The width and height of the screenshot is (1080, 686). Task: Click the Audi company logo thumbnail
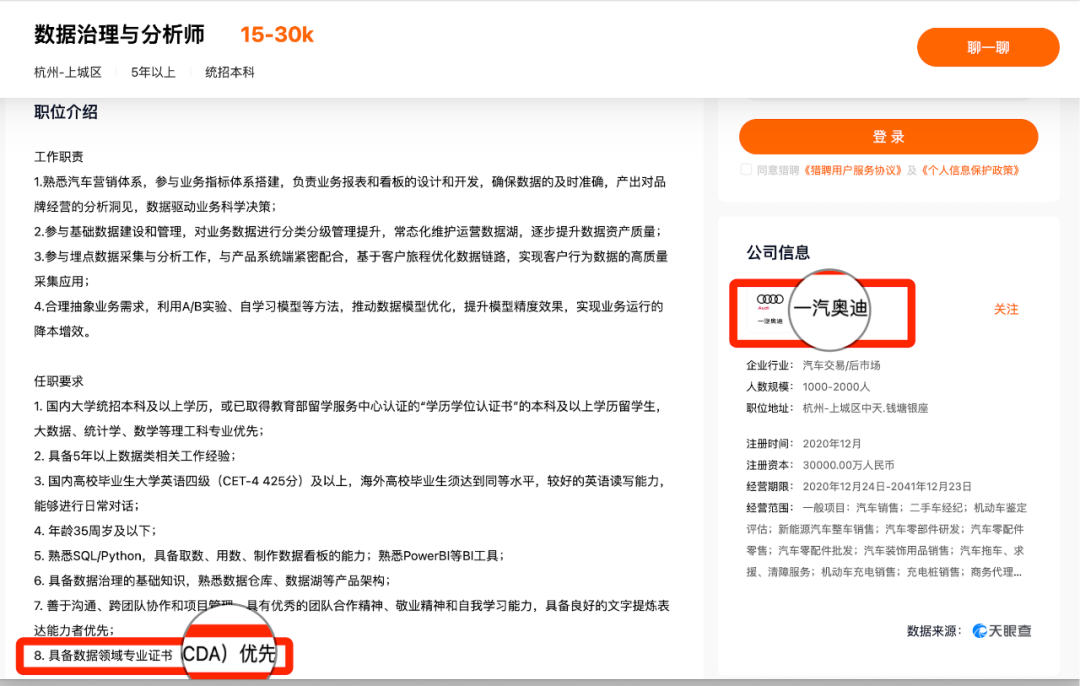point(770,309)
